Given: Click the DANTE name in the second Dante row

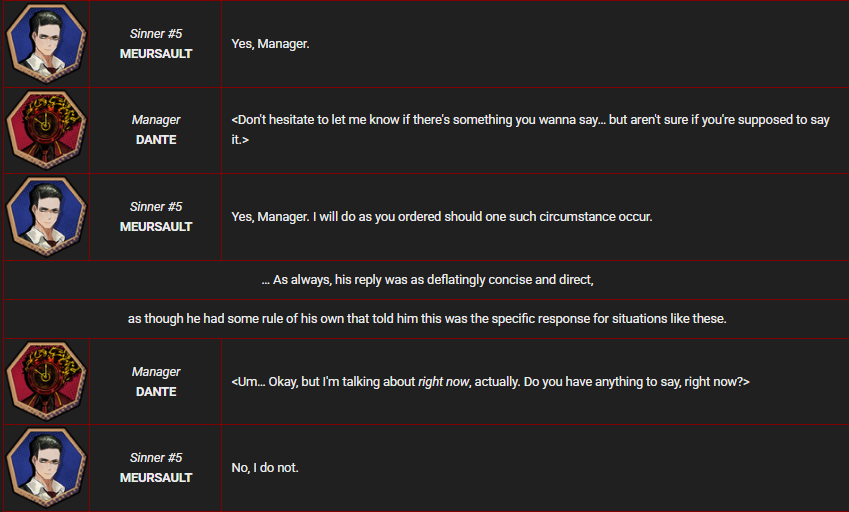Looking at the screenshot, I should click(156, 392).
